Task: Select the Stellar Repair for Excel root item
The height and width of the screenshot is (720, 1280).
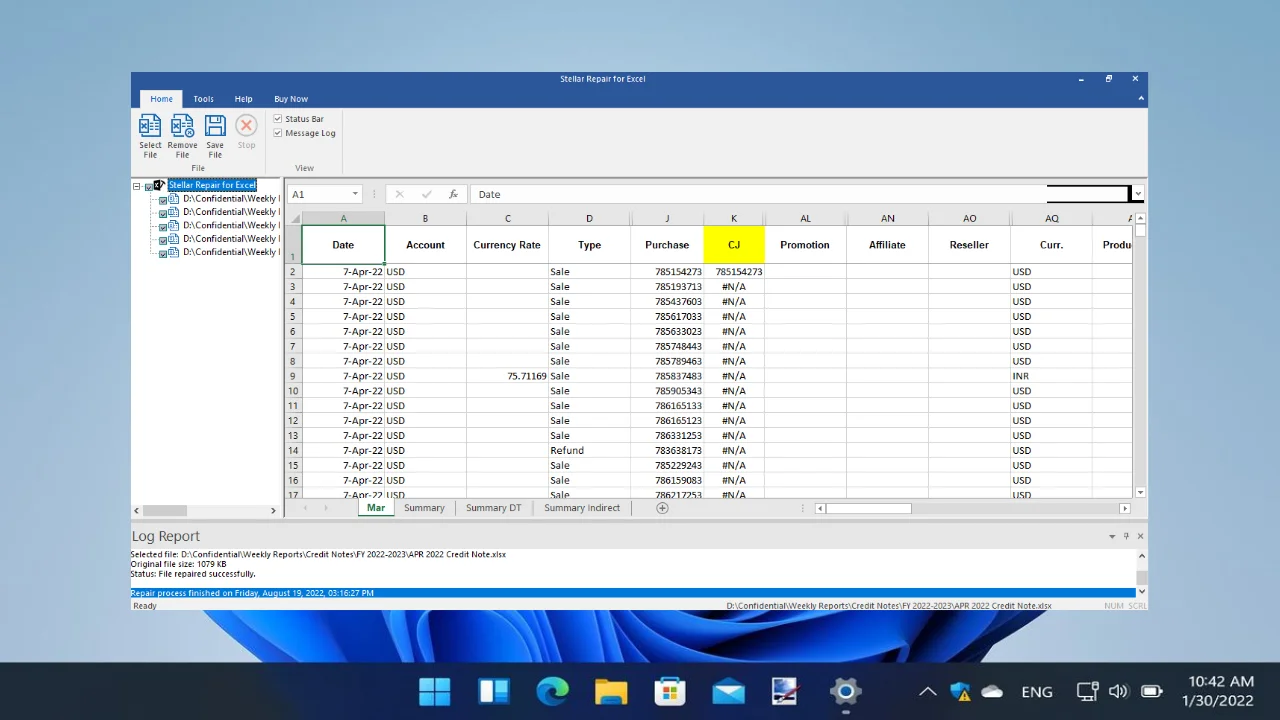Action: click(212, 185)
